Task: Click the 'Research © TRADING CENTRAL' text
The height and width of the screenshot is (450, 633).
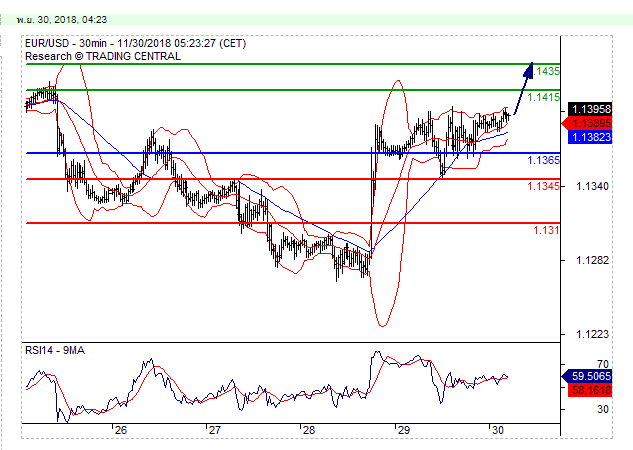Action: (103, 57)
